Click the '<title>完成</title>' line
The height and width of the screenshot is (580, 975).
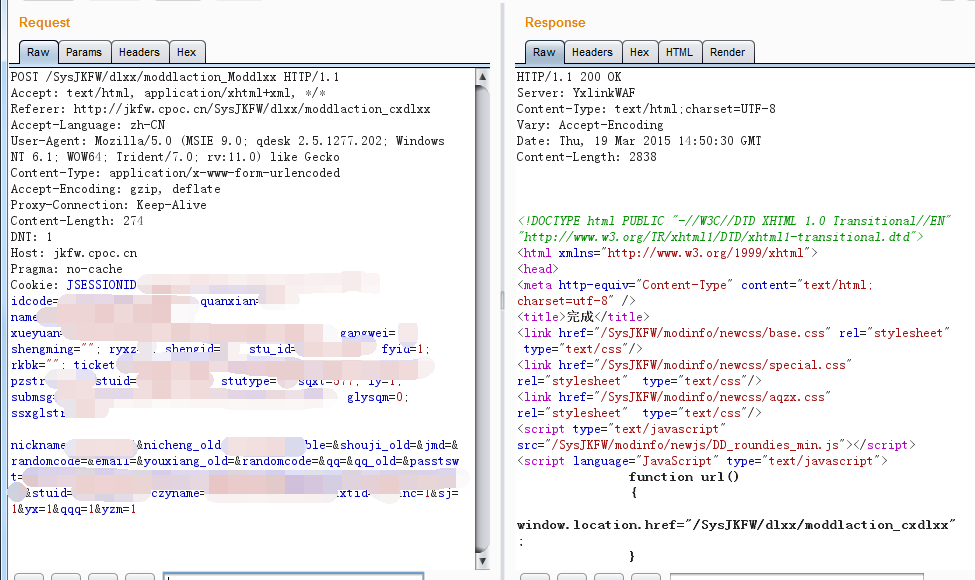coord(583,317)
